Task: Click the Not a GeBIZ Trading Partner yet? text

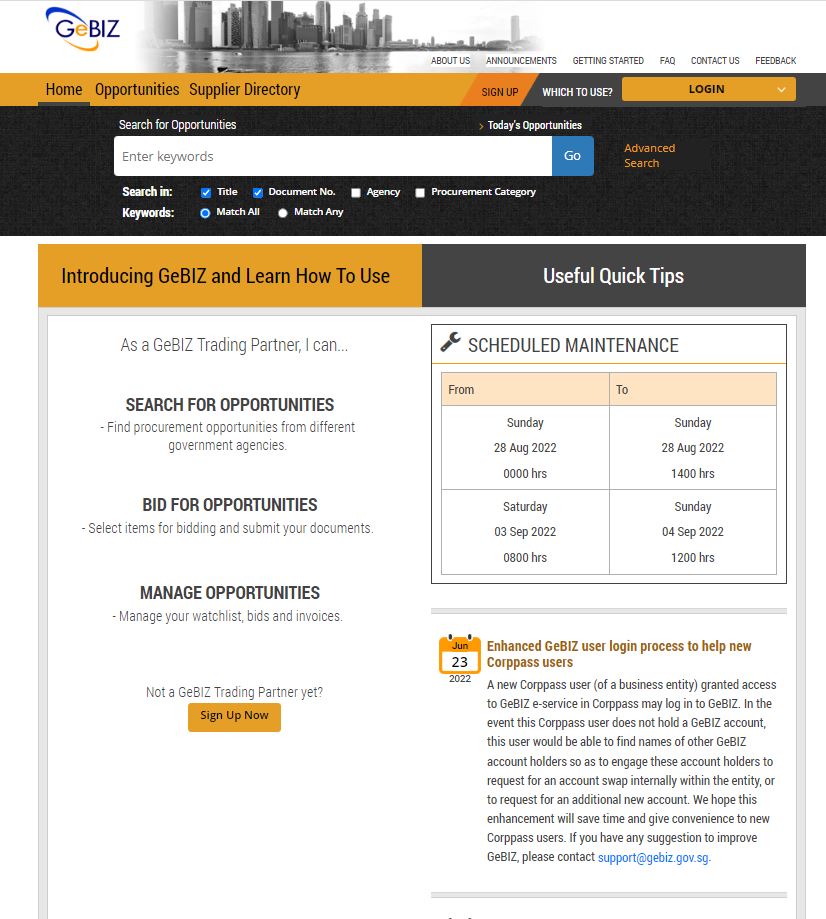Action: [x=234, y=692]
